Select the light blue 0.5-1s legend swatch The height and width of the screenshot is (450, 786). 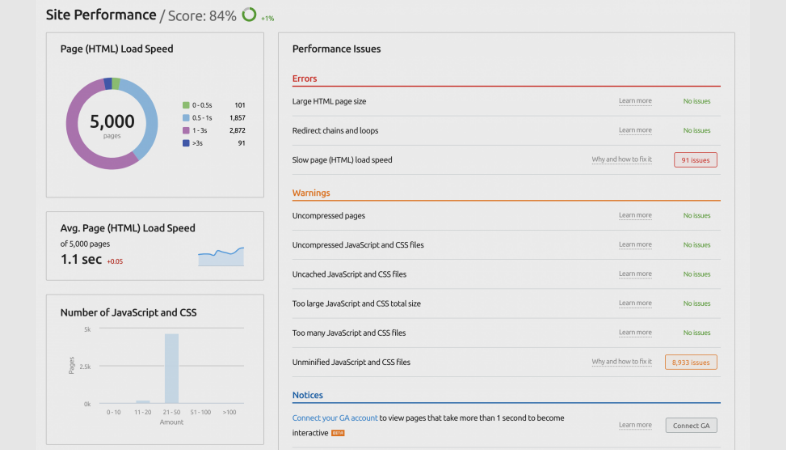pos(186,118)
